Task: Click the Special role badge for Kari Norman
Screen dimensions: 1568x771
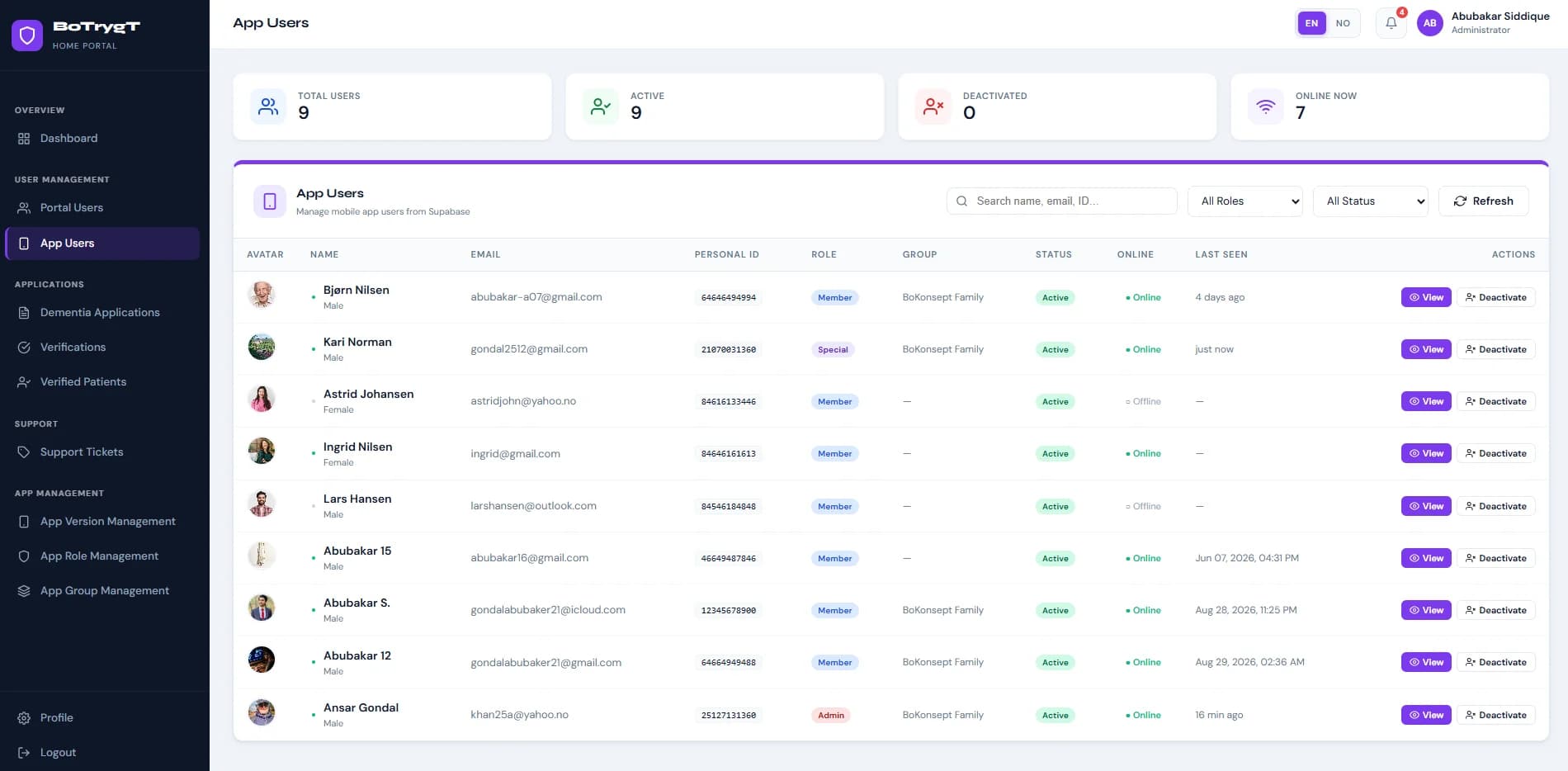Action: (x=833, y=350)
